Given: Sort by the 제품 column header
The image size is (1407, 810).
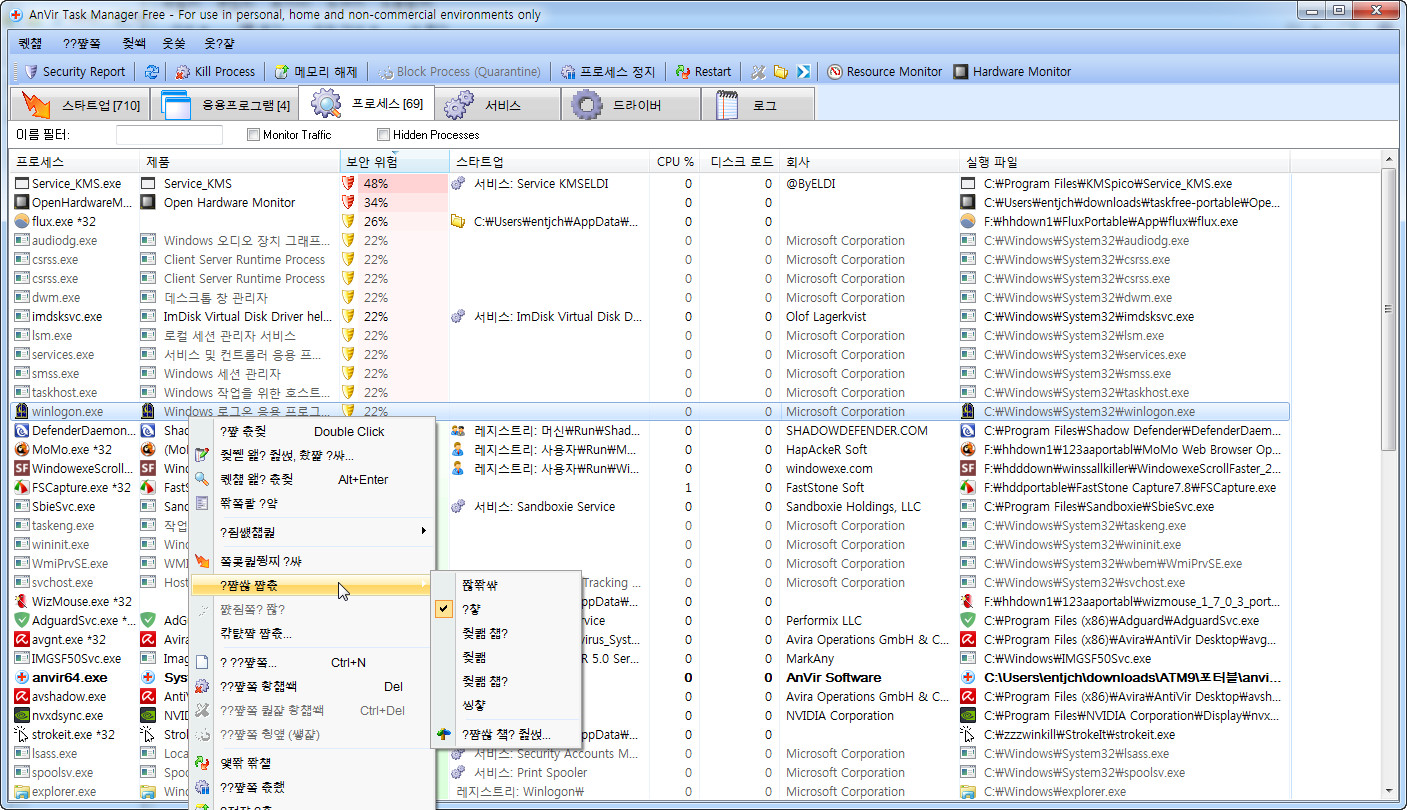Looking at the screenshot, I should [240, 161].
